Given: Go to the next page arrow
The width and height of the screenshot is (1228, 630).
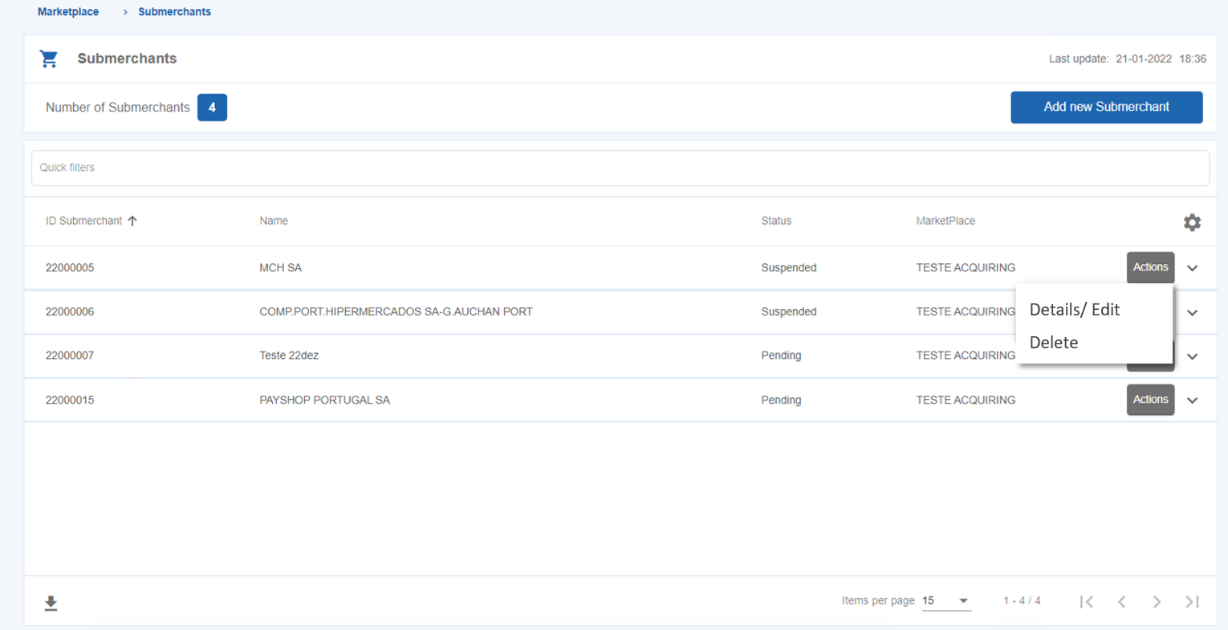Looking at the screenshot, I should pyautogui.click(x=1157, y=601).
